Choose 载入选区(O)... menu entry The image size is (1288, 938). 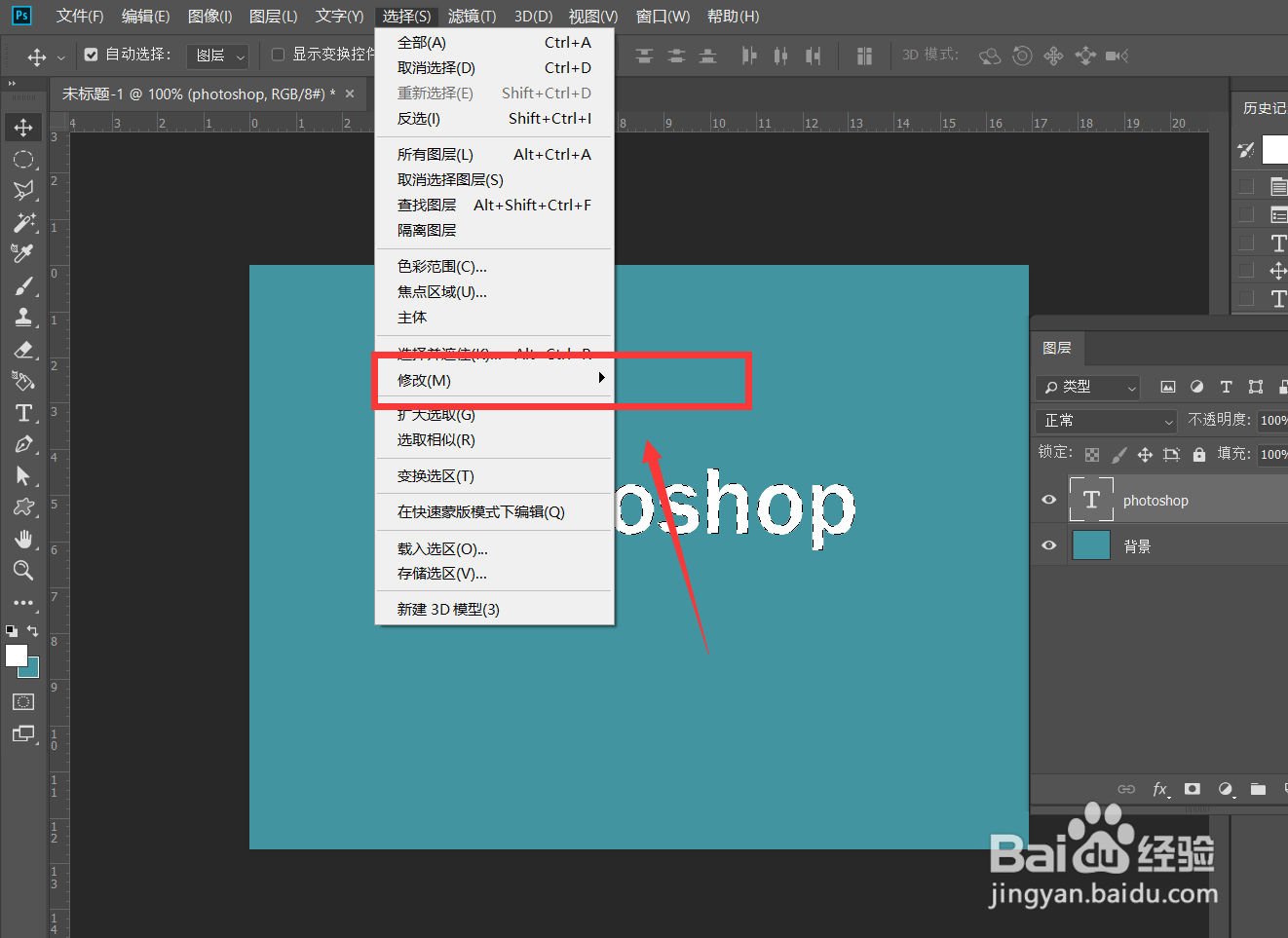click(x=495, y=549)
